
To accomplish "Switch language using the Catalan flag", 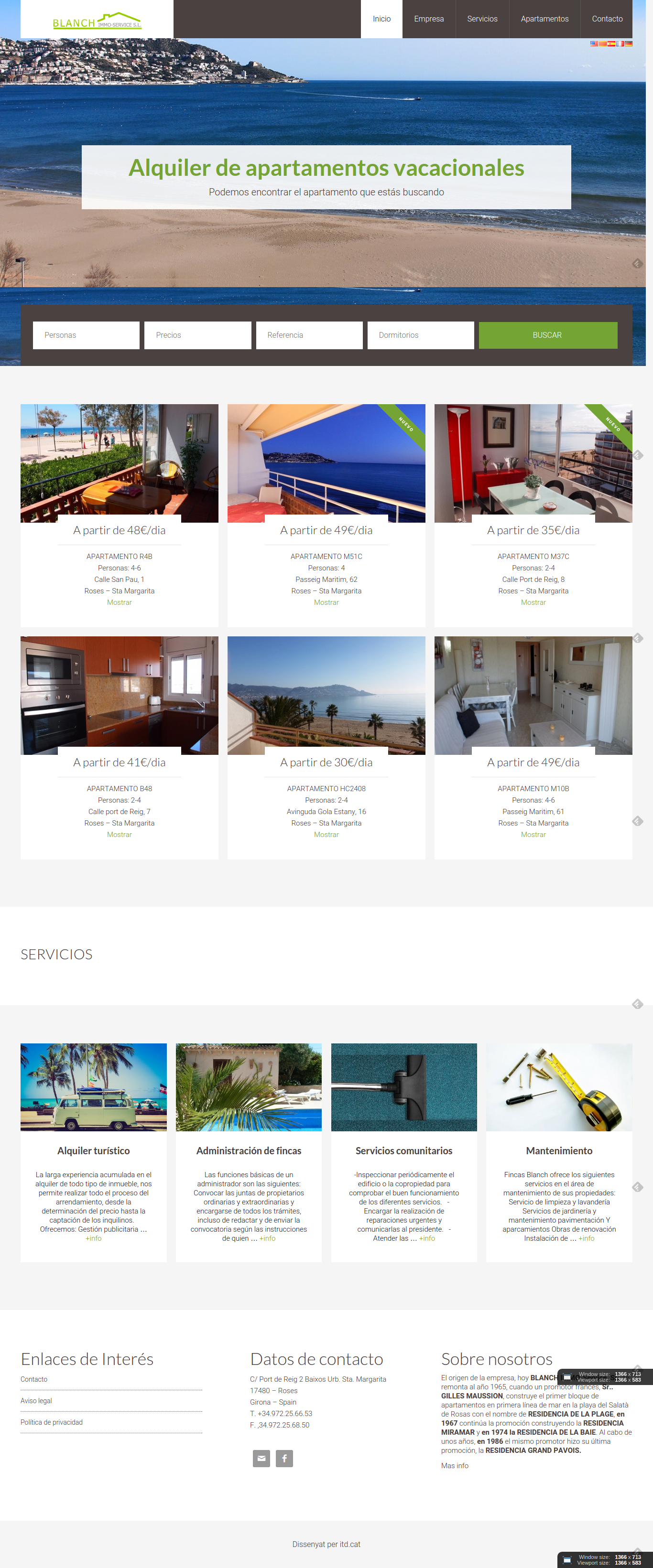I will pos(603,44).
